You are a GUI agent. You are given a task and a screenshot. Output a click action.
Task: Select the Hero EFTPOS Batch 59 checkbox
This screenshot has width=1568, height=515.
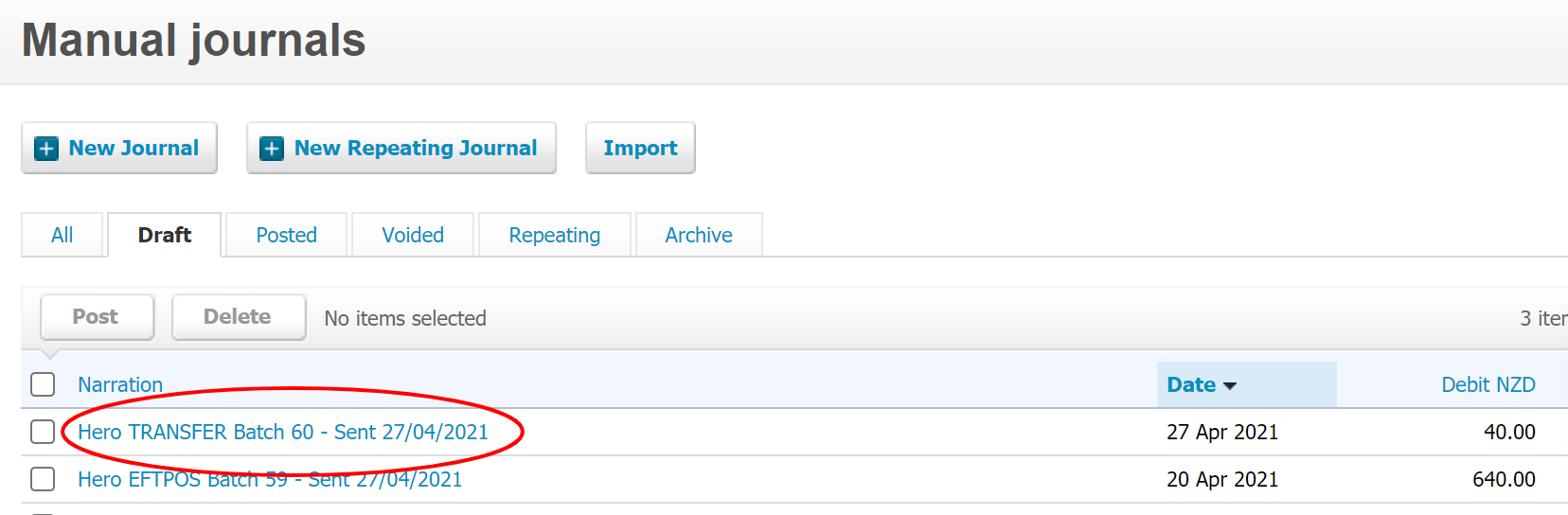tap(43, 479)
